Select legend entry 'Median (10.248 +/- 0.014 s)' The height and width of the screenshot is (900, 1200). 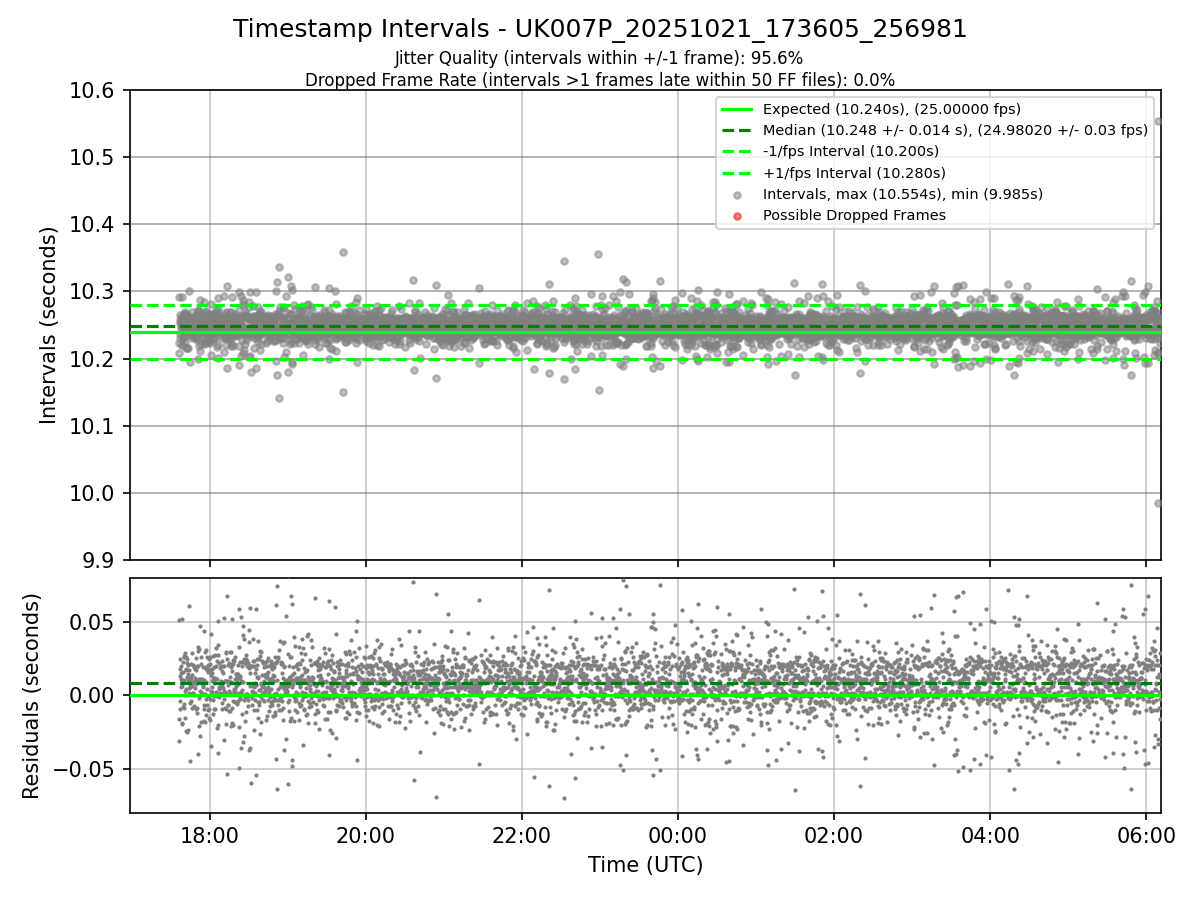click(x=955, y=130)
